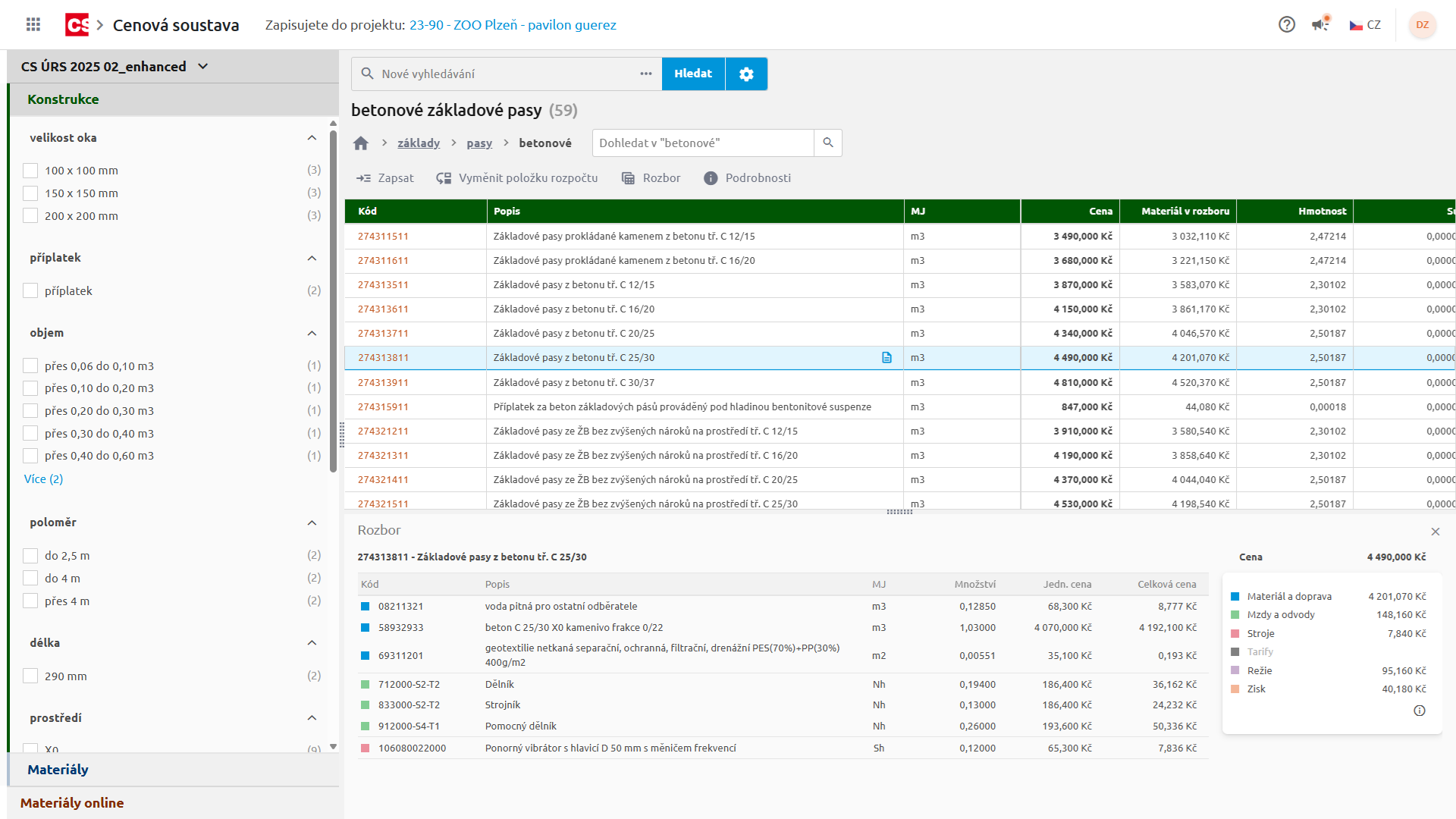The width and height of the screenshot is (1456, 819).
Task: Open document icon on row 274313811
Action: click(x=886, y=358)
